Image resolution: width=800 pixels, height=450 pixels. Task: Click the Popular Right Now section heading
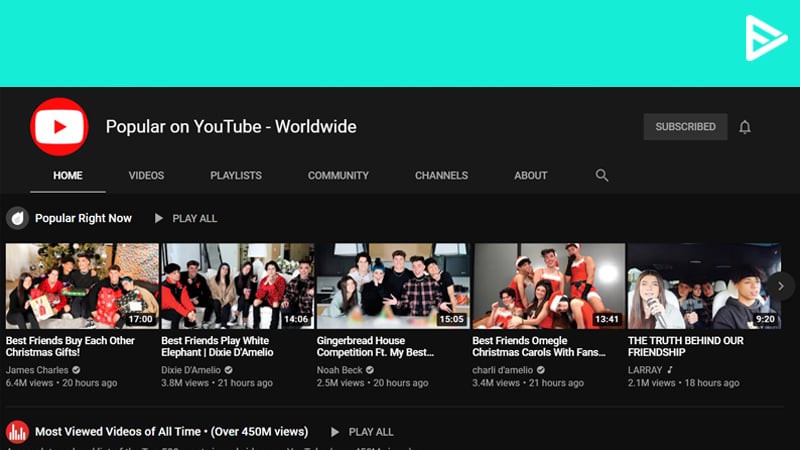click(83, 218)
